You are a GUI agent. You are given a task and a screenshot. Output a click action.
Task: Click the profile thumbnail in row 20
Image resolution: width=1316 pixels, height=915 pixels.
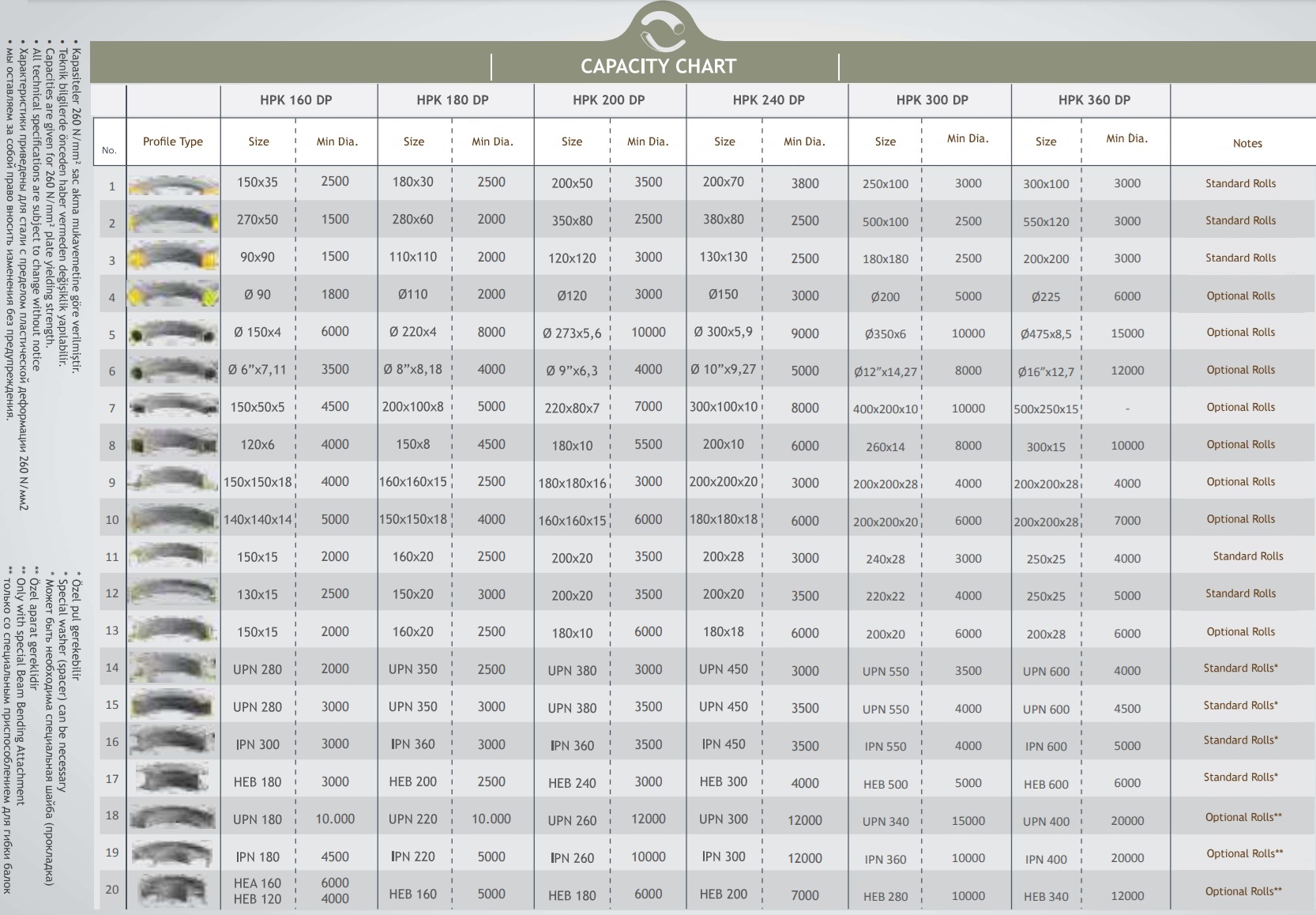pyautogui.click(x=174, y=891)
